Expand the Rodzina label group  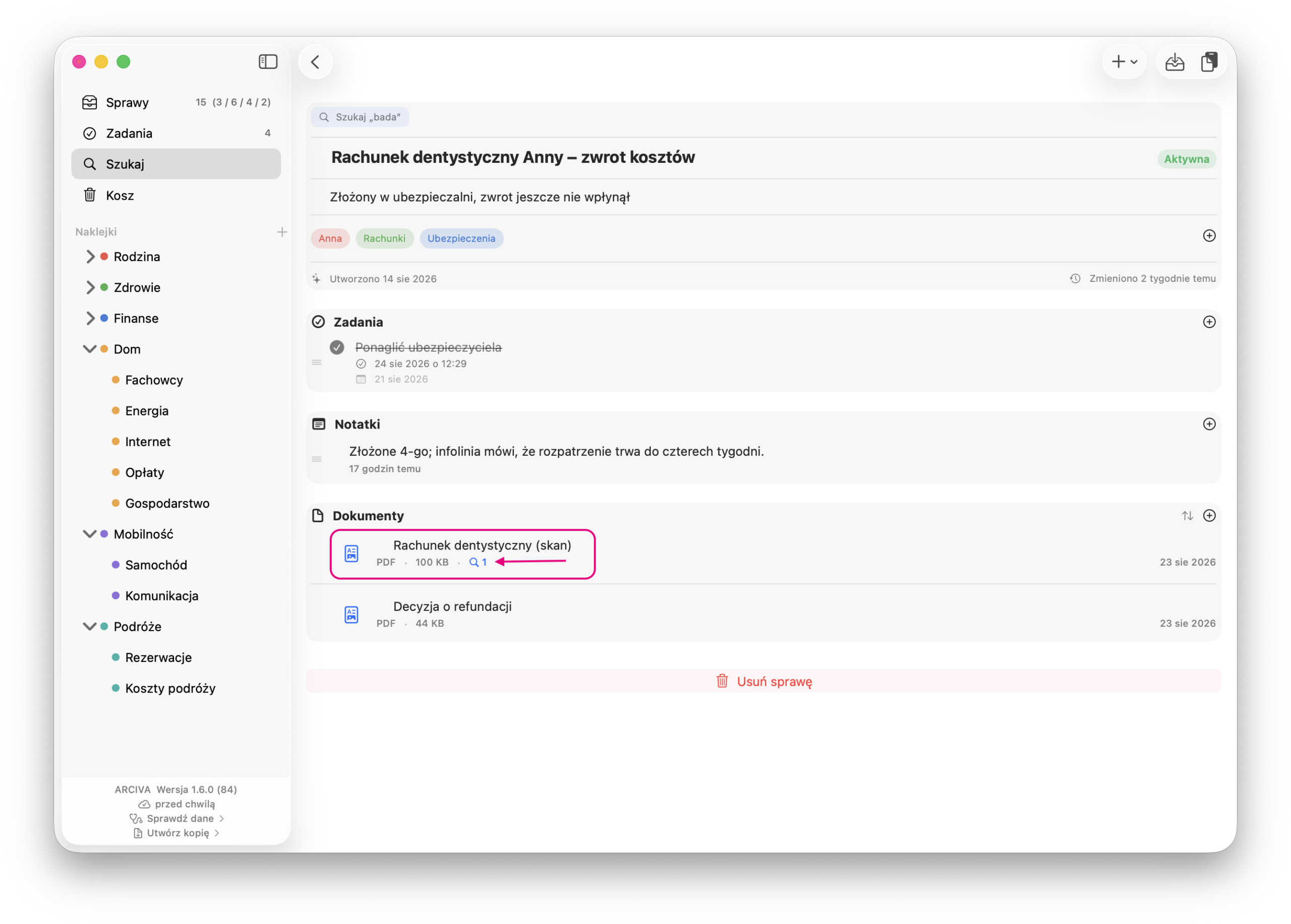pyautogui.click(x=90, y=257)
